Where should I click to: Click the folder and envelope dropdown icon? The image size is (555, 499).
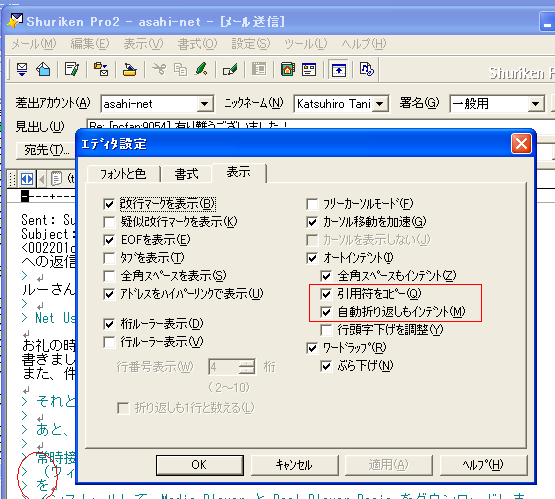101,69
